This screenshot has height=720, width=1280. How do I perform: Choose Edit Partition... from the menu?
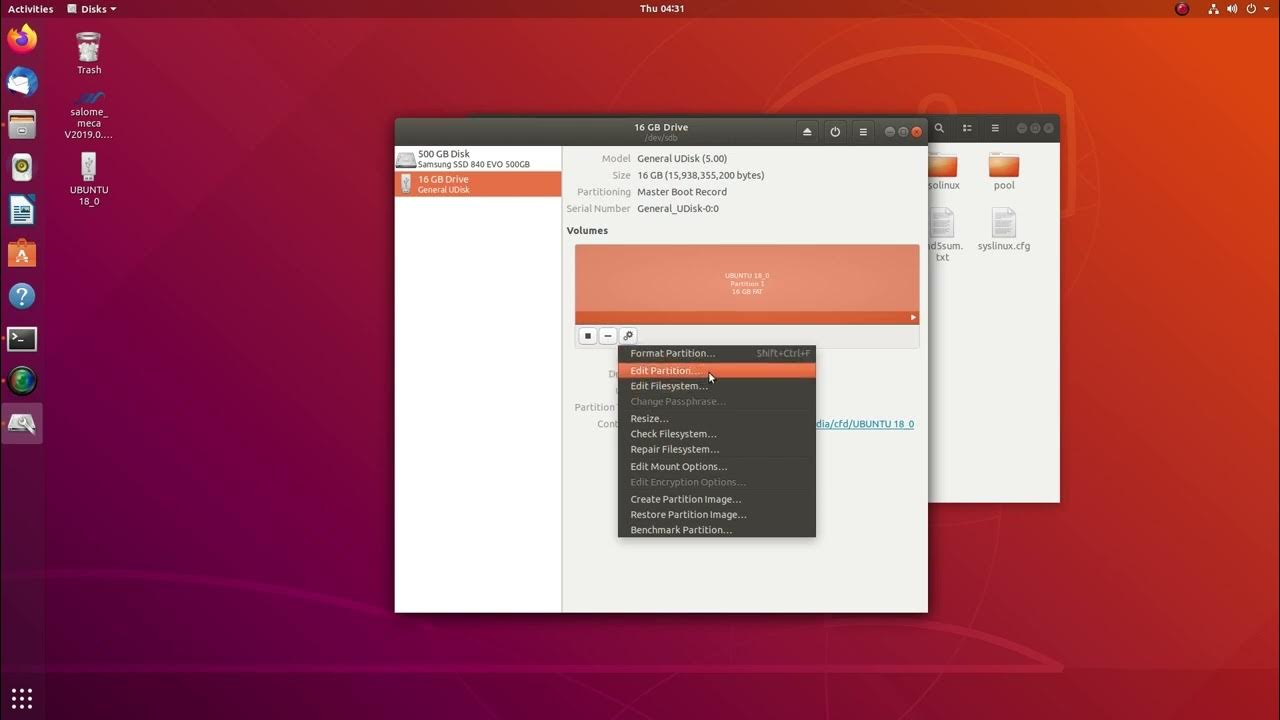(717, 370)
